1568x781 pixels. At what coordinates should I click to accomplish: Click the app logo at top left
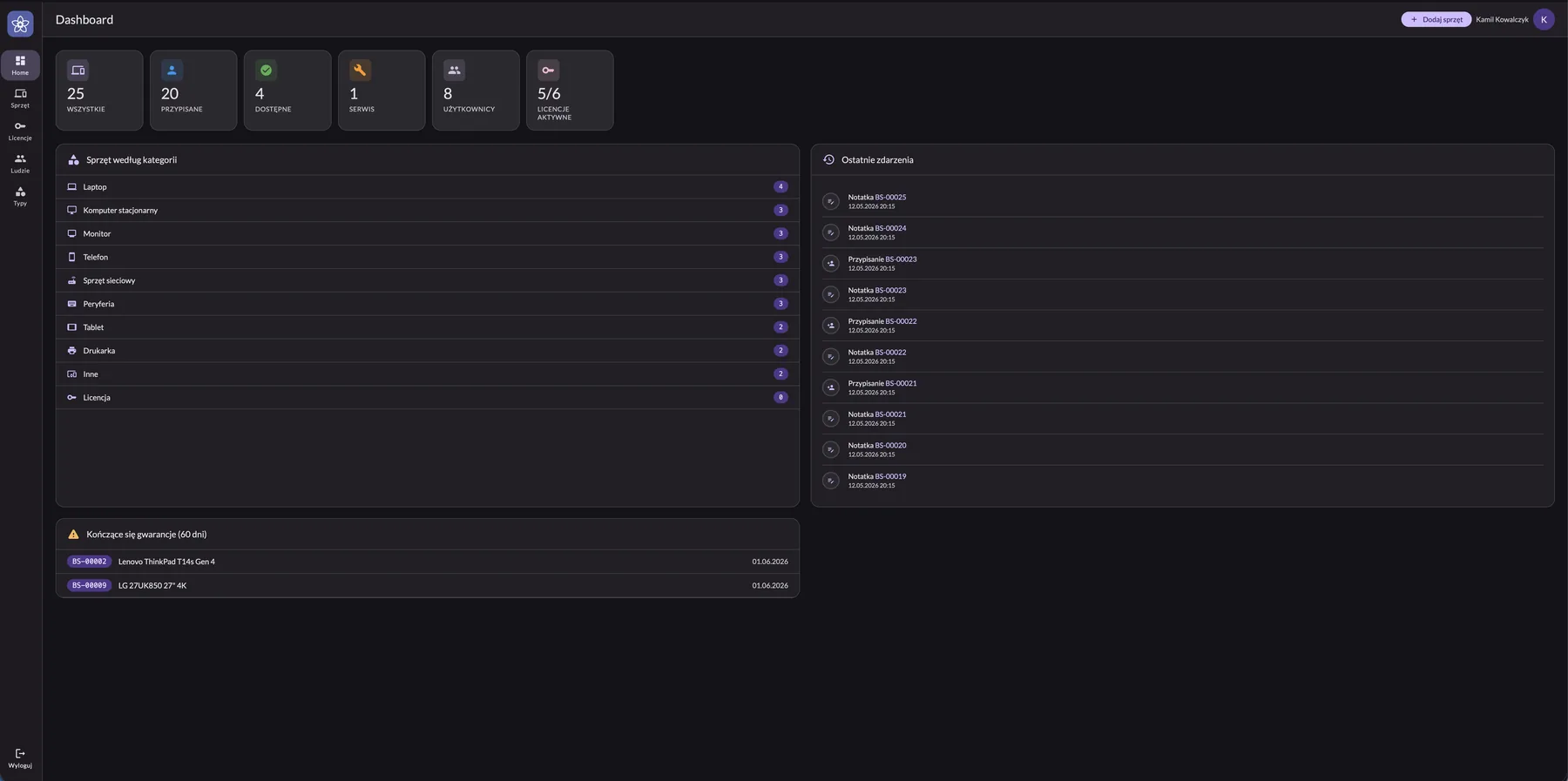(x=20, y=24)
